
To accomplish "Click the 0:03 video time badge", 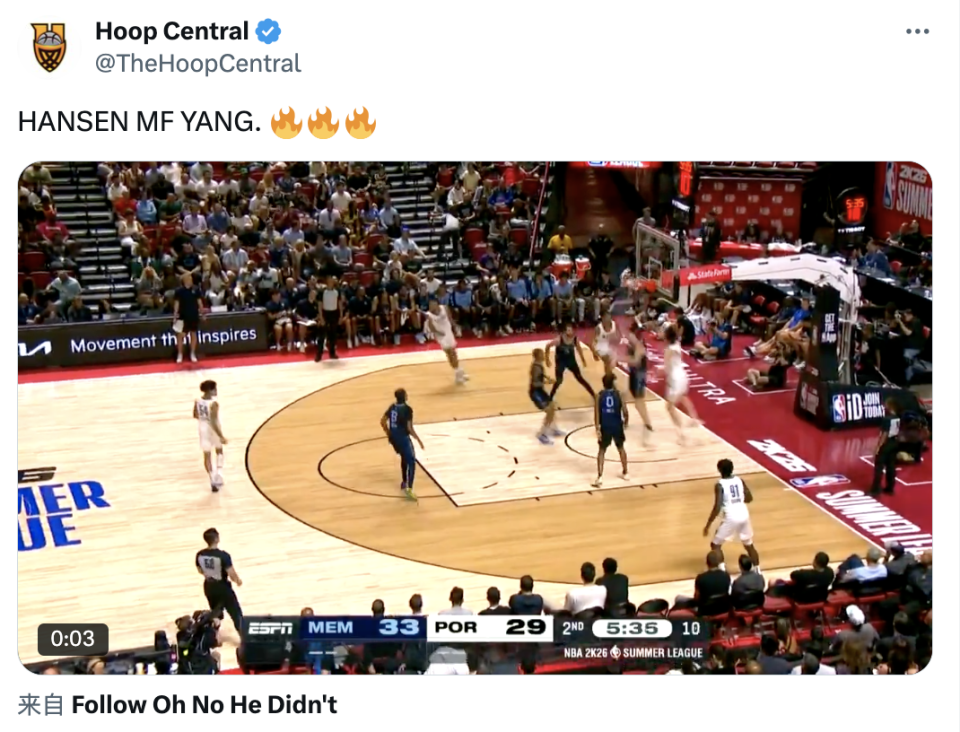I will [x=73, y=639].
